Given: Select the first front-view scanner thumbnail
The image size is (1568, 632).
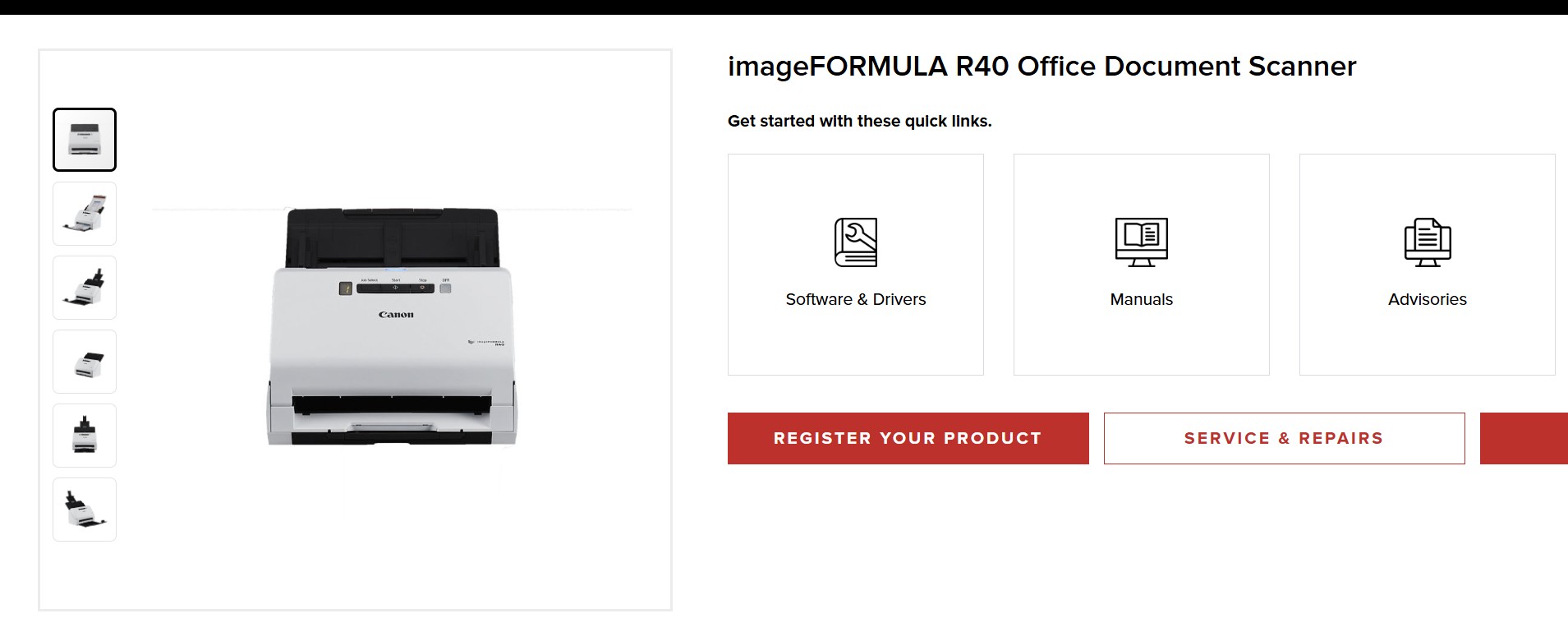Looking at the screenshot, I should (85, 140).
